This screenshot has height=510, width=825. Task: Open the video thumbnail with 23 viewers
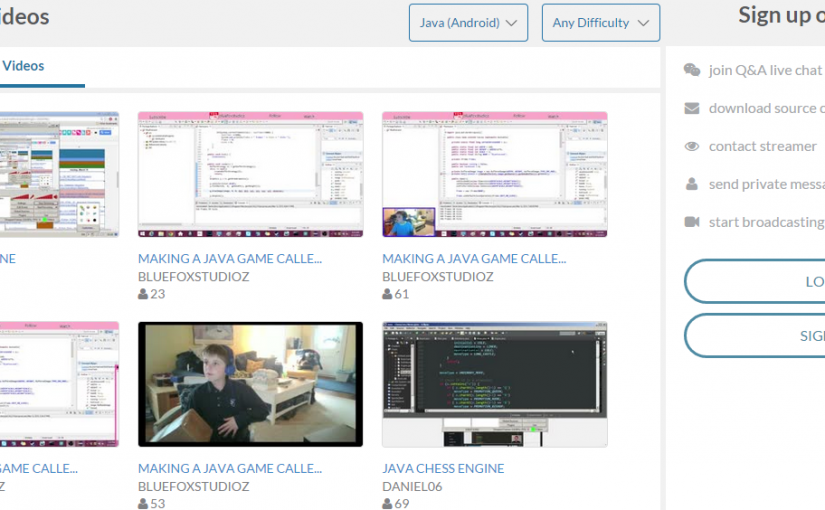click(250, 174)
